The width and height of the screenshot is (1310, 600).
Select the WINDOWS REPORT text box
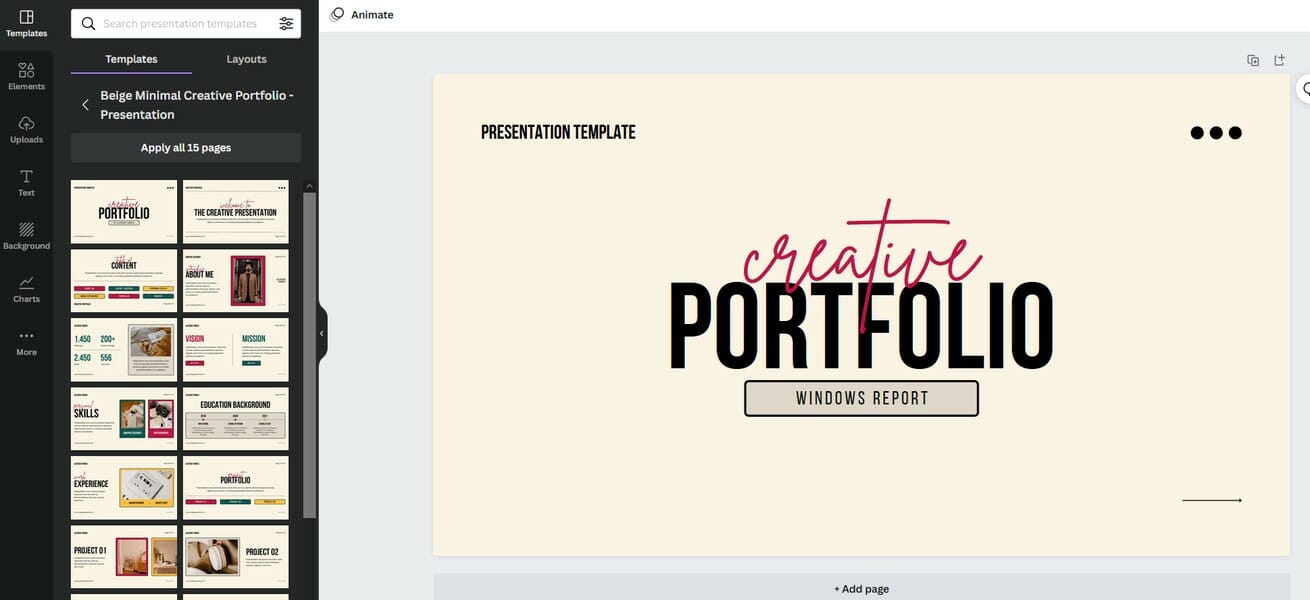pyautogui.click(x=861, y=398)
